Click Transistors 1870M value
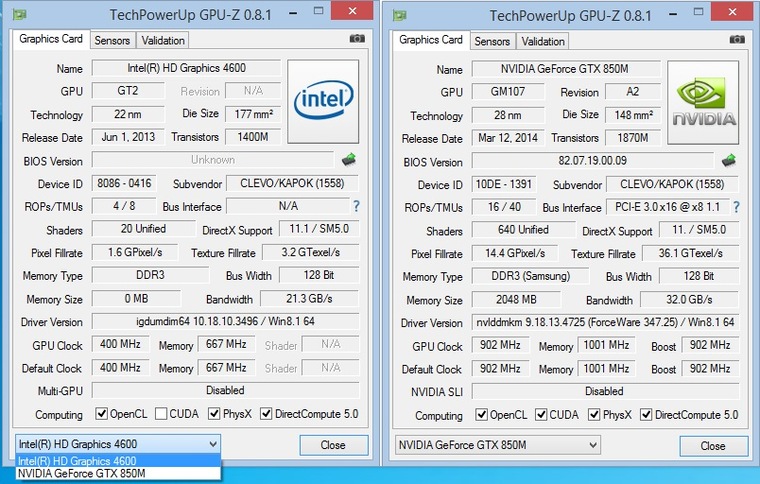Image resolution: width=760 pixels, height=484 pixels. pyautogui.click(x=633, y=138)
